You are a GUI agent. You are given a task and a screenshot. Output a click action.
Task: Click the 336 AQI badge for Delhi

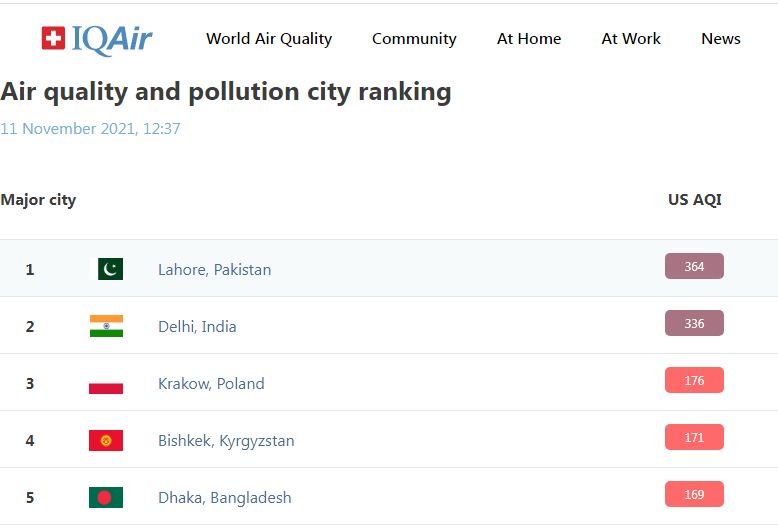pos(694,324)
